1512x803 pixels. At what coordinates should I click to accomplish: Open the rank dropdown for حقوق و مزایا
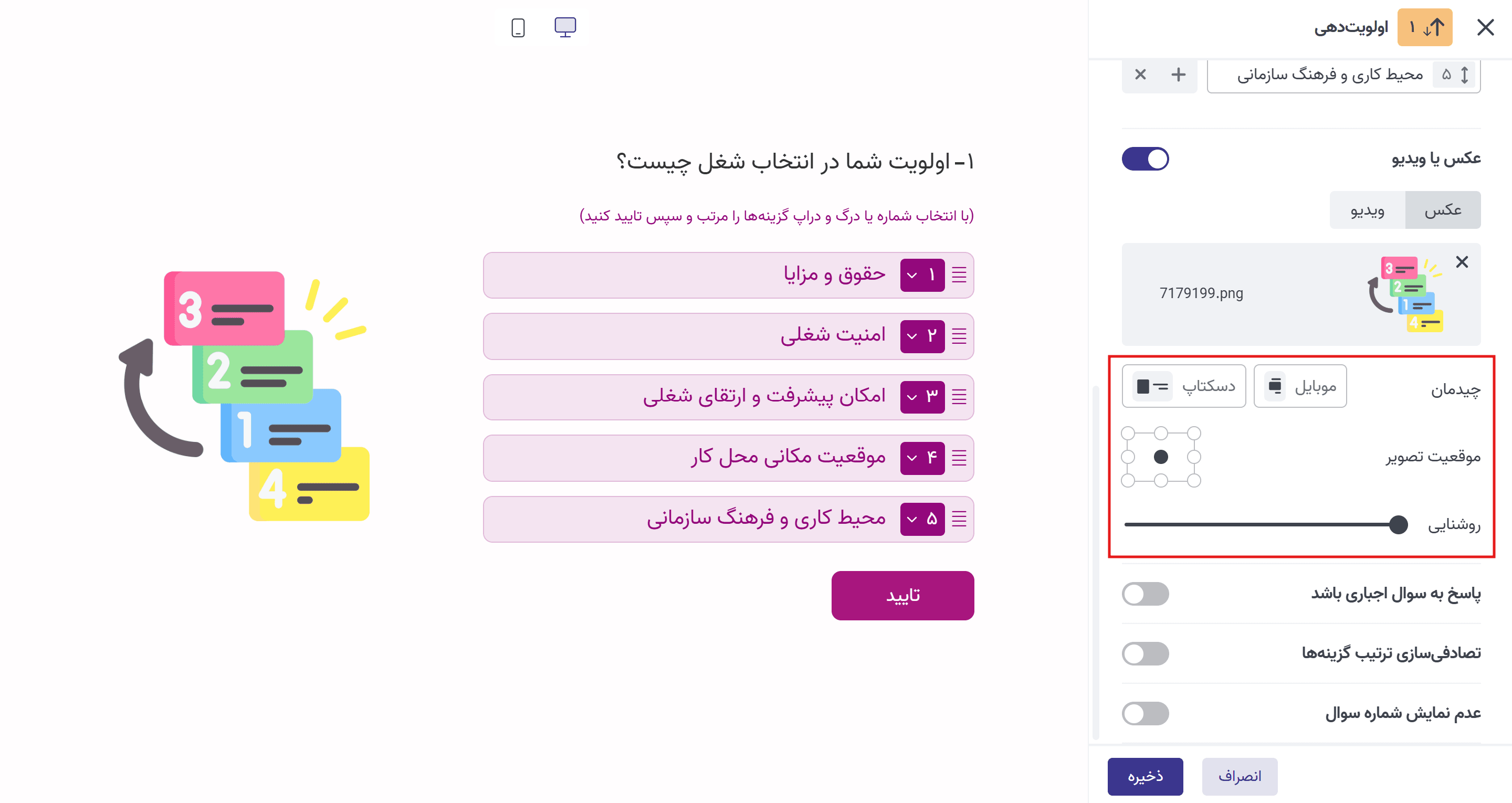pyautogui.click(x=922, y=274)
